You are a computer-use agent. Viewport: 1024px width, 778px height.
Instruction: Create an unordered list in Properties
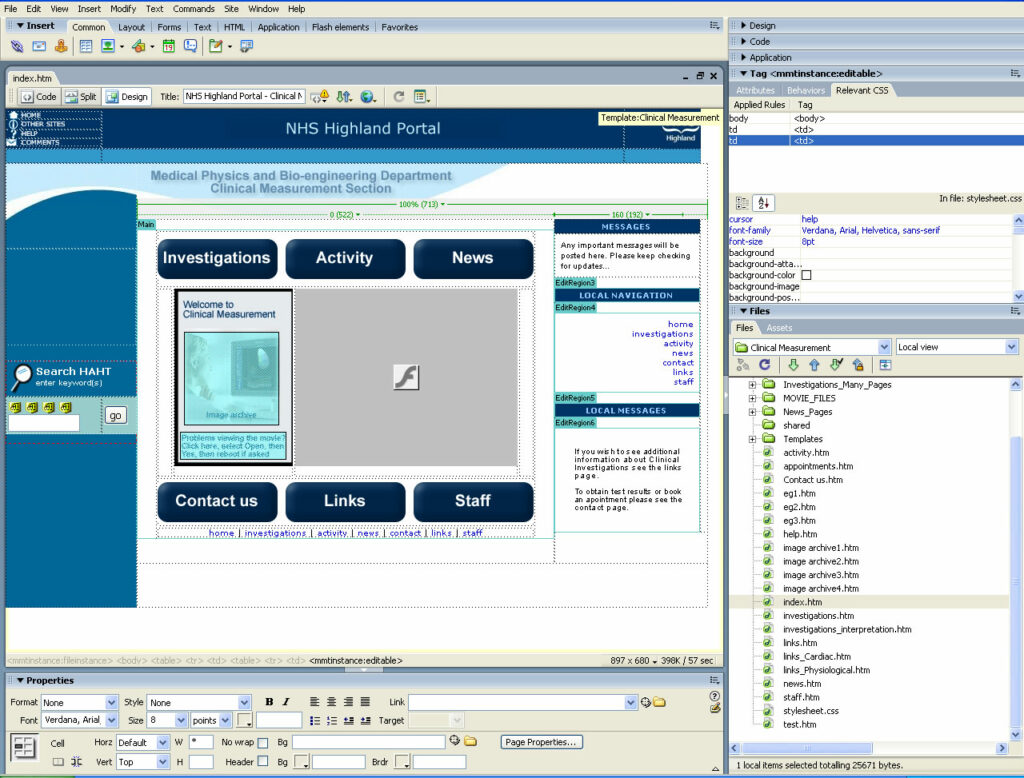[315, 721]
